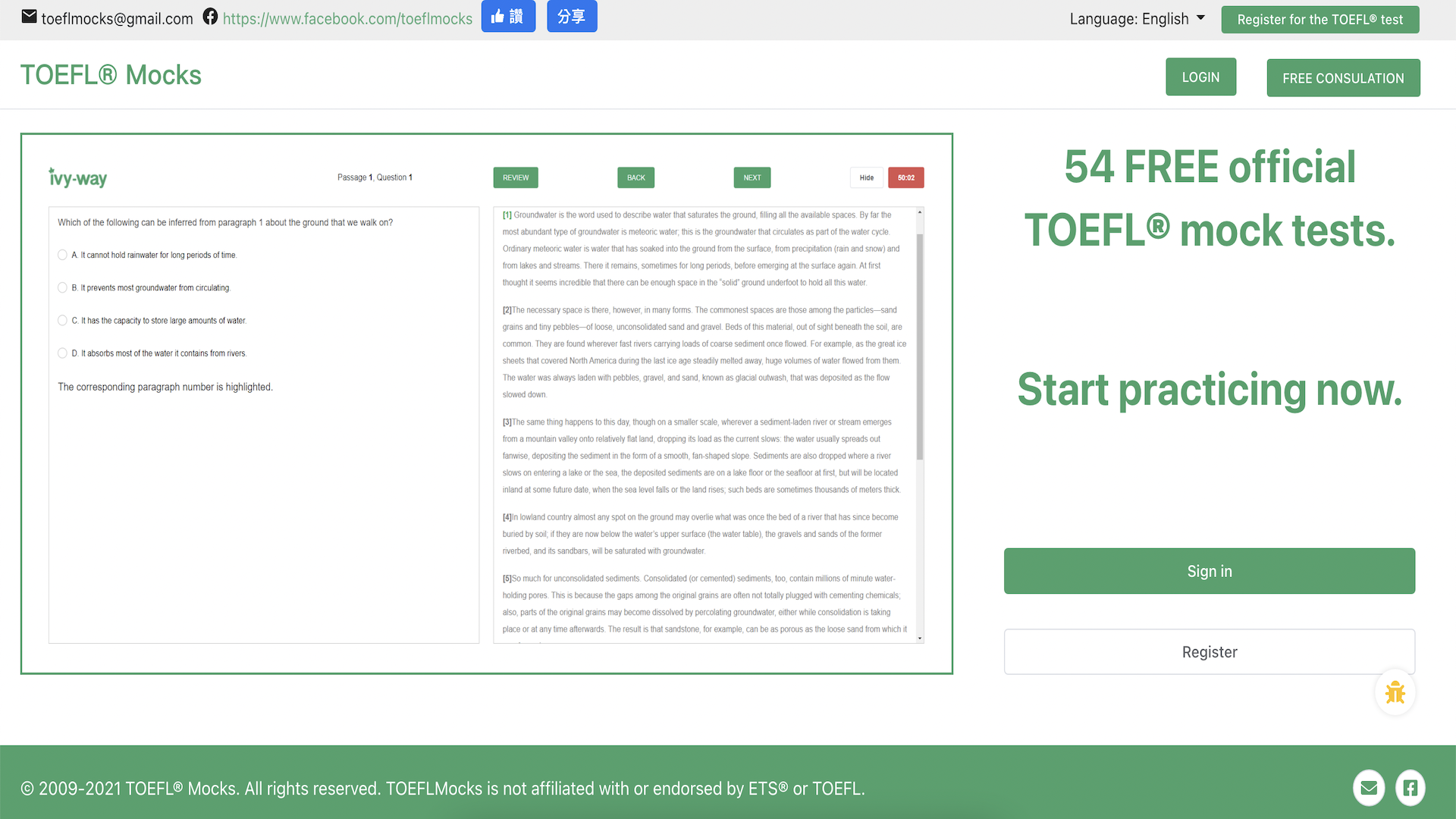This screenshot has width=1456, height=819.
Task: Click the FREE CONSULATION button
Action: click(x=1343, y=78)
